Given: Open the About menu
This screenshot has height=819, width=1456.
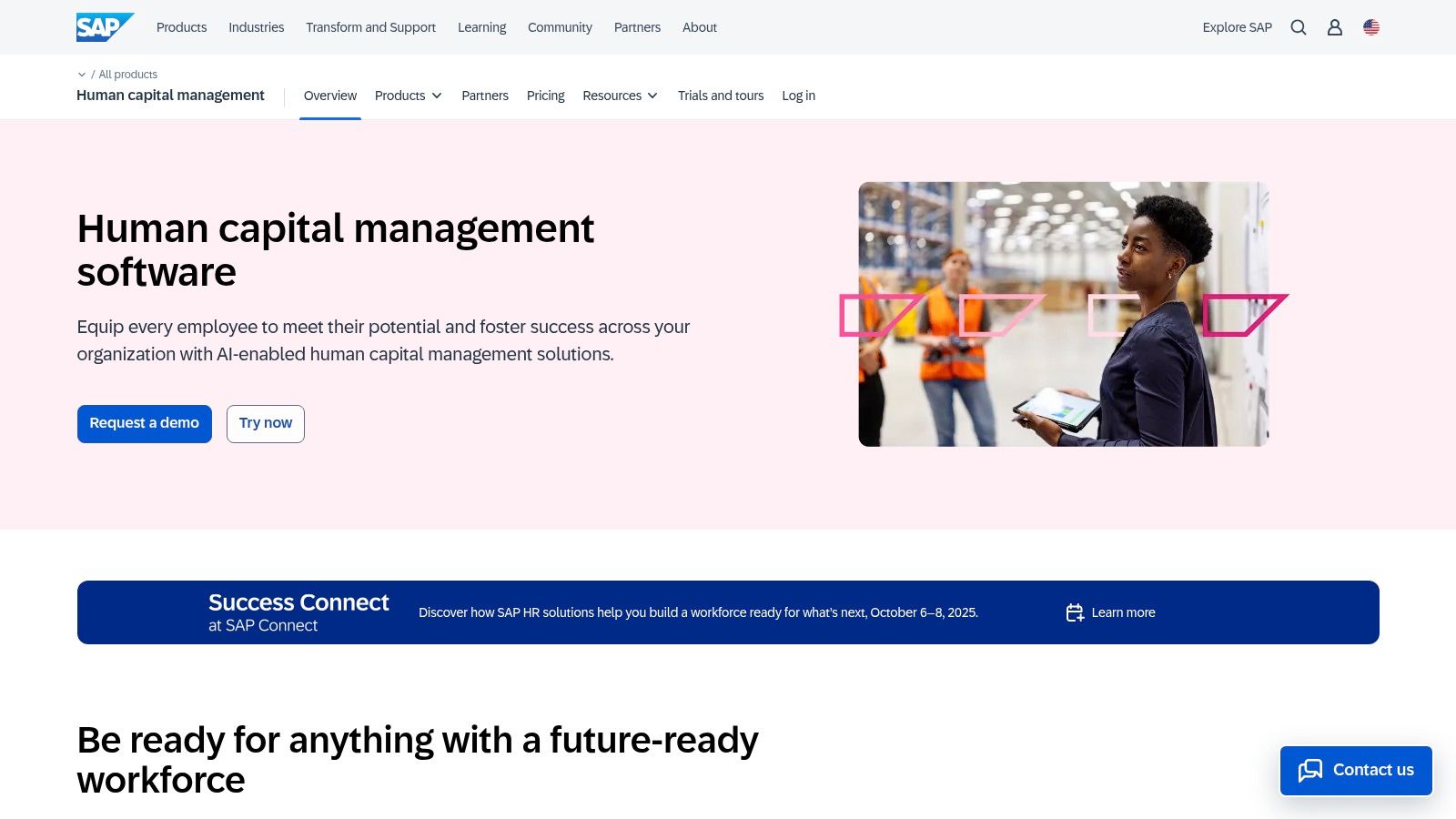Looking at the screenshot, I should click(x=700, y=27).
